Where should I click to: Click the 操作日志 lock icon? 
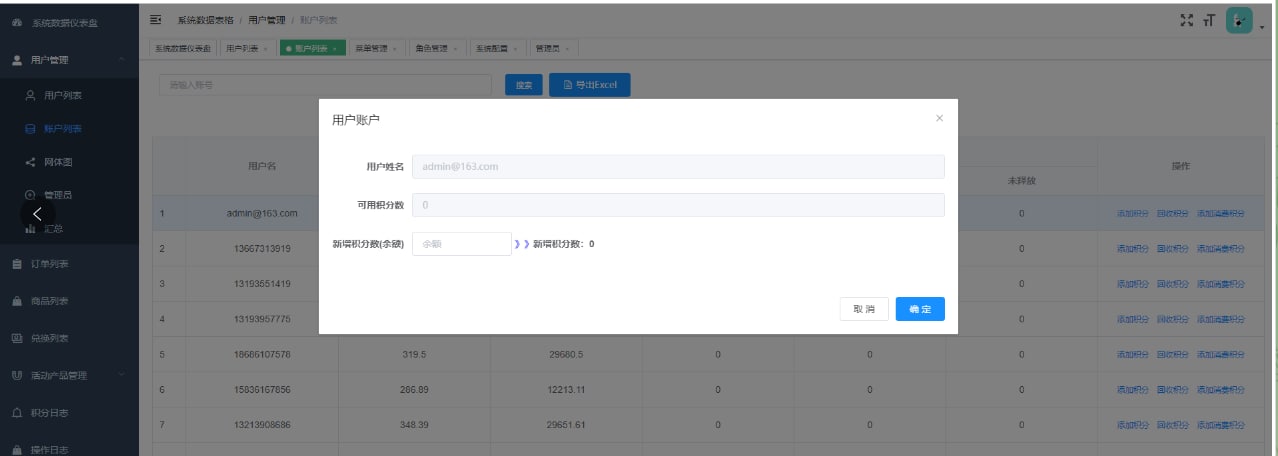coord(17,449)
